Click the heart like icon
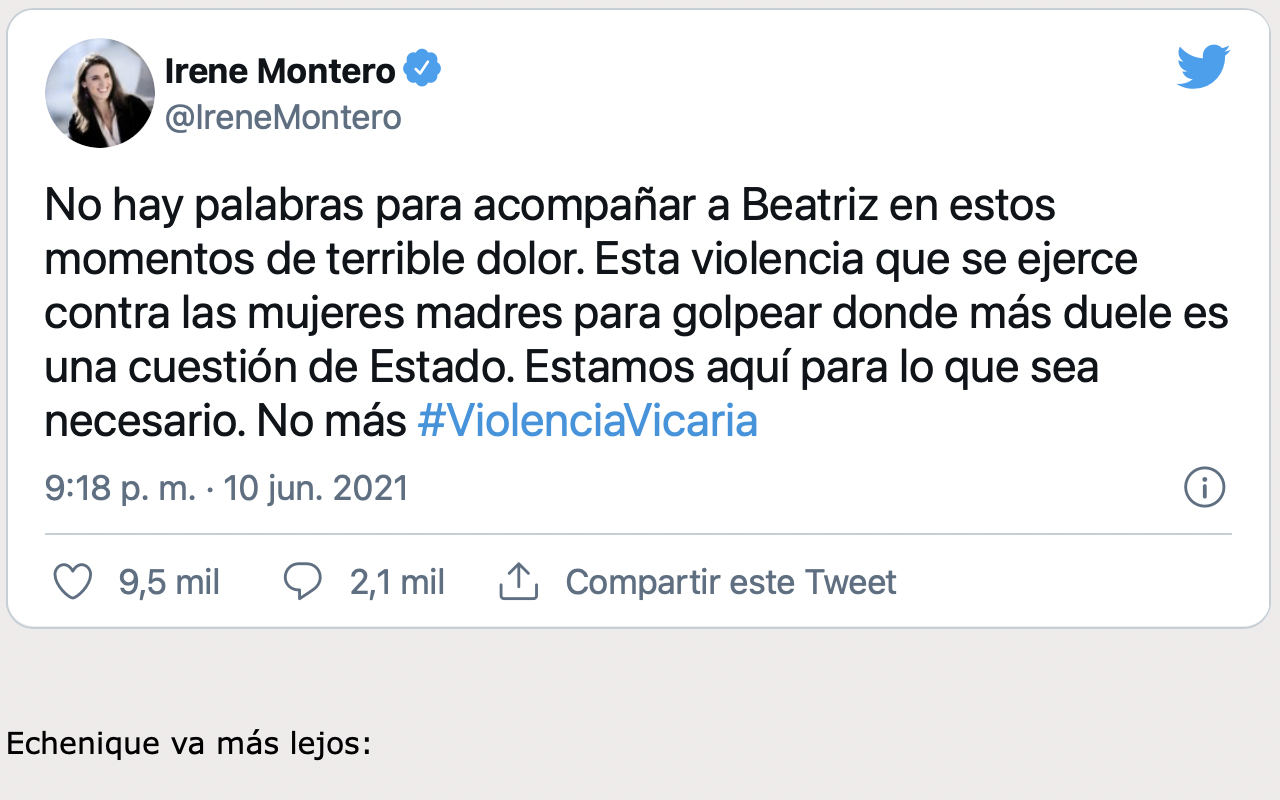Image resolution: width=1280 pixels, height=800 pixels. (72, 582)
